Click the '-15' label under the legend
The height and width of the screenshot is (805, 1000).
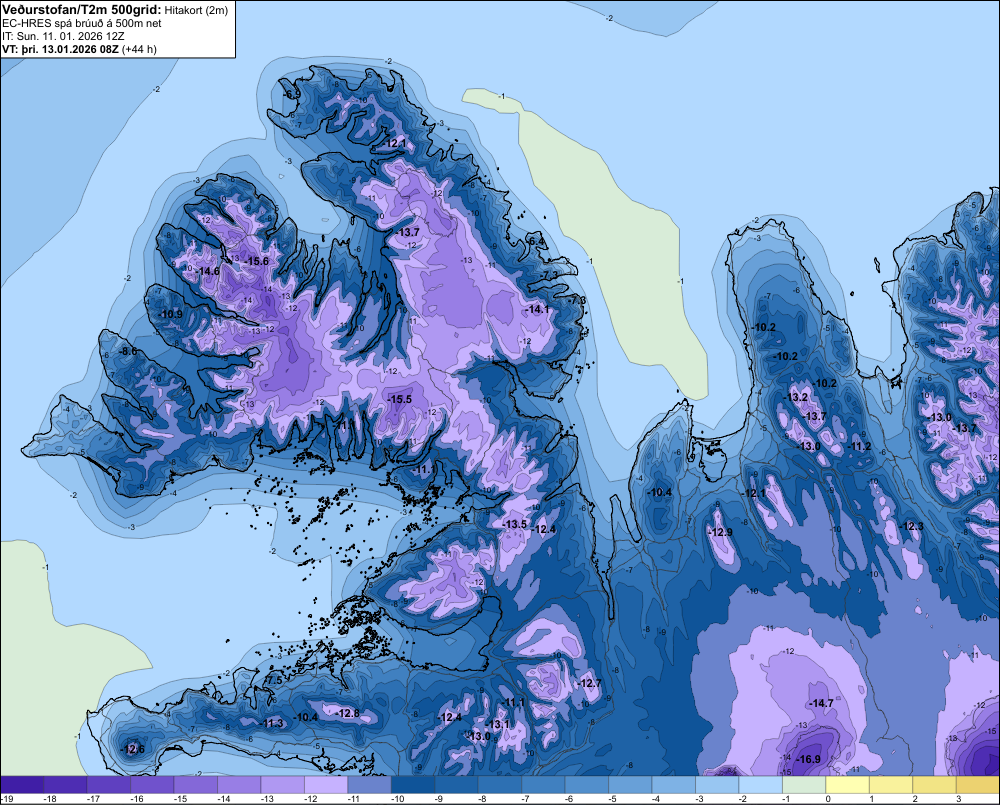[x=180, y=799]
